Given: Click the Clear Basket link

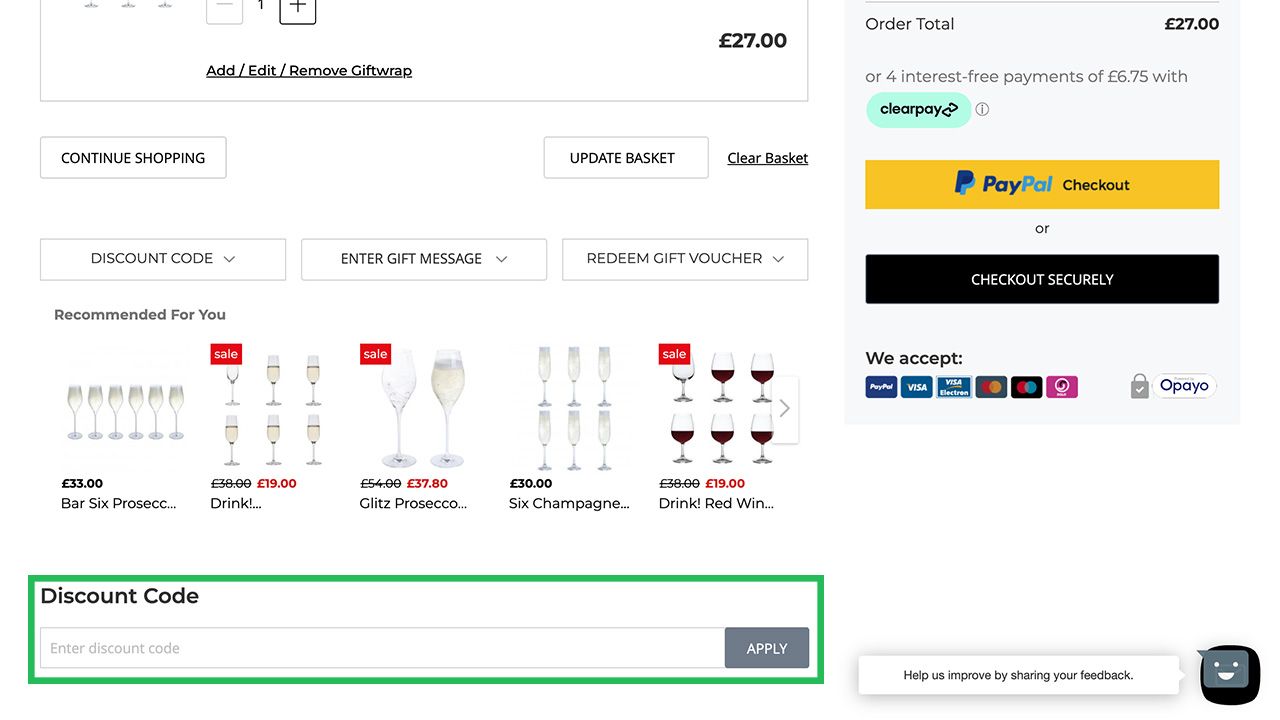Looking at the screenshot, I should [x=767, y=158].
